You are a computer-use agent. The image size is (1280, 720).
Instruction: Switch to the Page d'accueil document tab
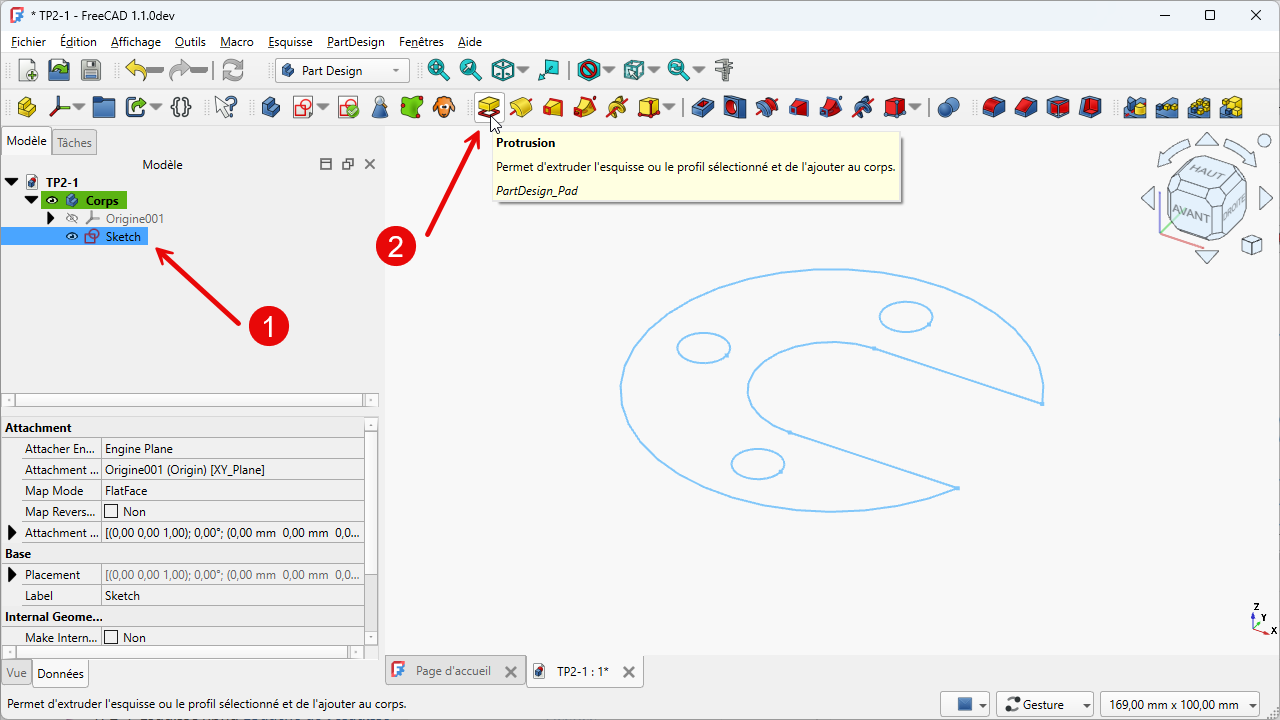453,671
